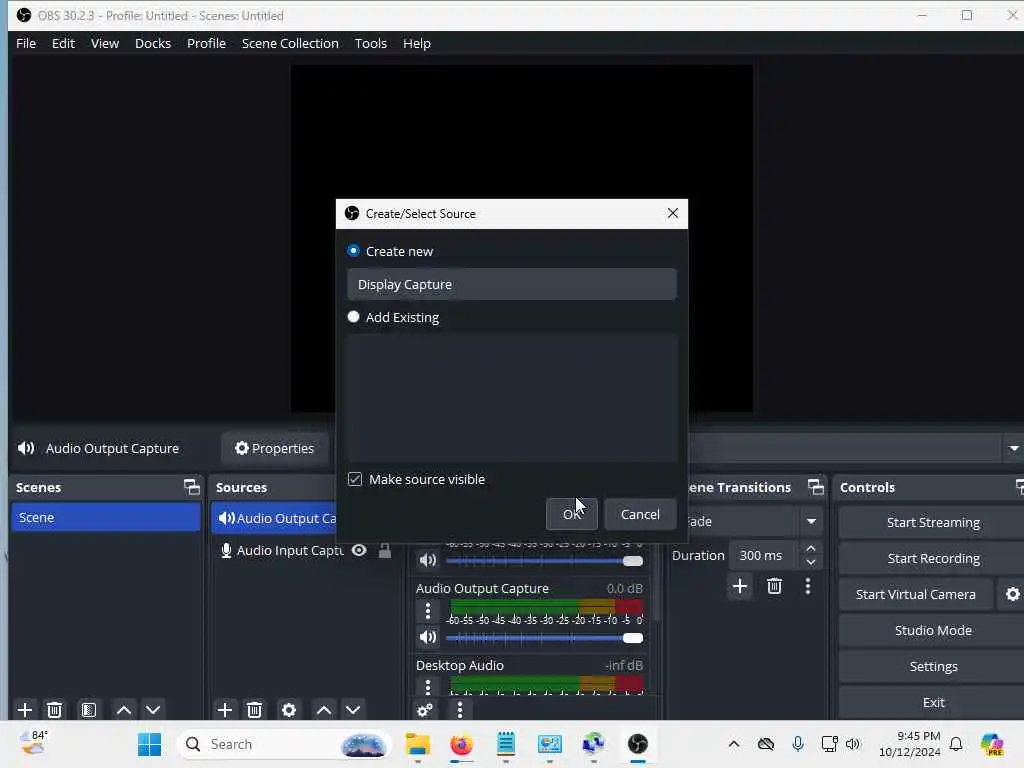
Task: Open transition properties three-dot menu
Action: click(x=808, y=586)
